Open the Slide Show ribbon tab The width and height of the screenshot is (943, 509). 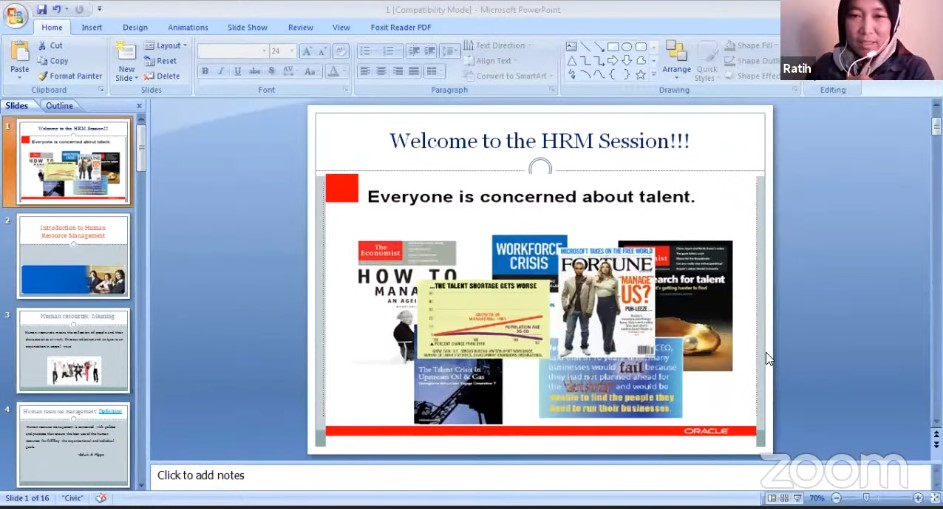click(x=247, y=27)
